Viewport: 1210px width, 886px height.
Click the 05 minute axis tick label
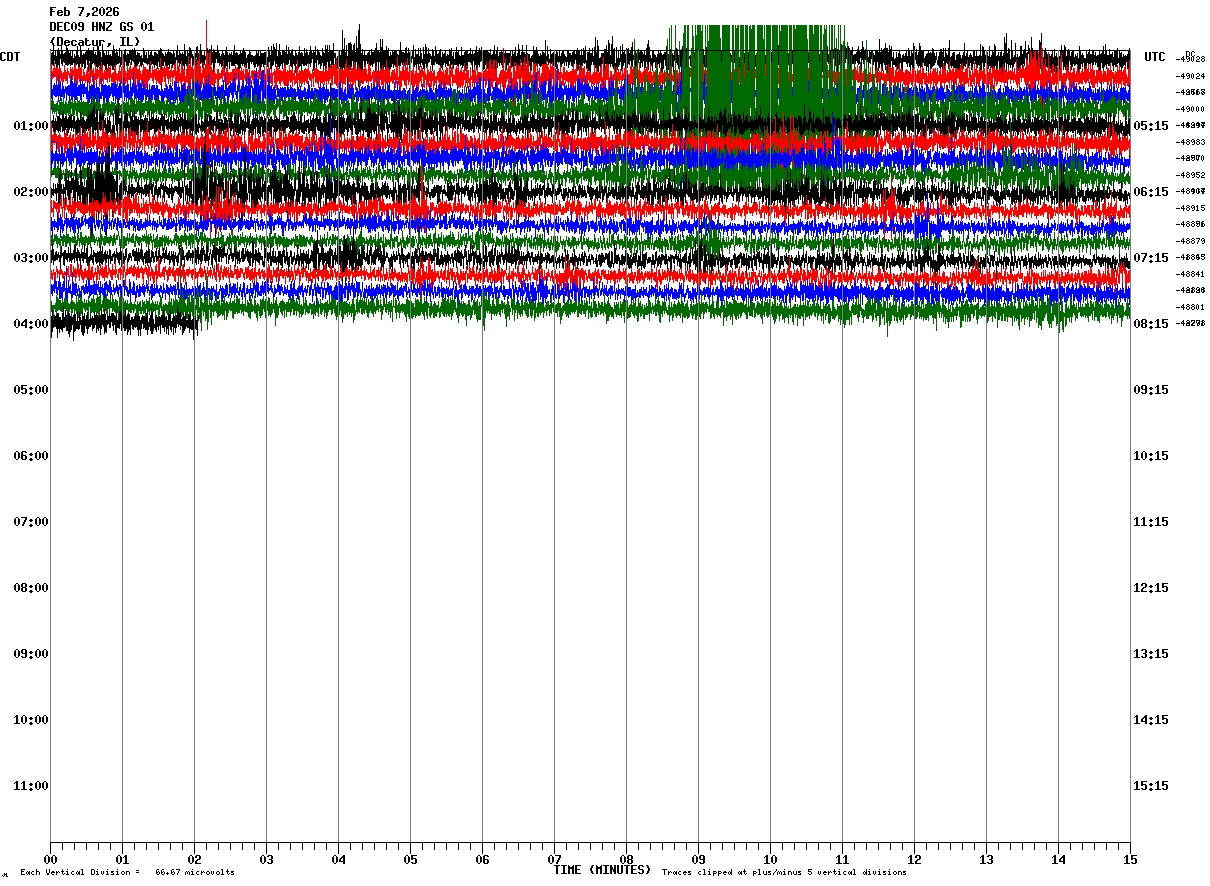coord(410,859)
